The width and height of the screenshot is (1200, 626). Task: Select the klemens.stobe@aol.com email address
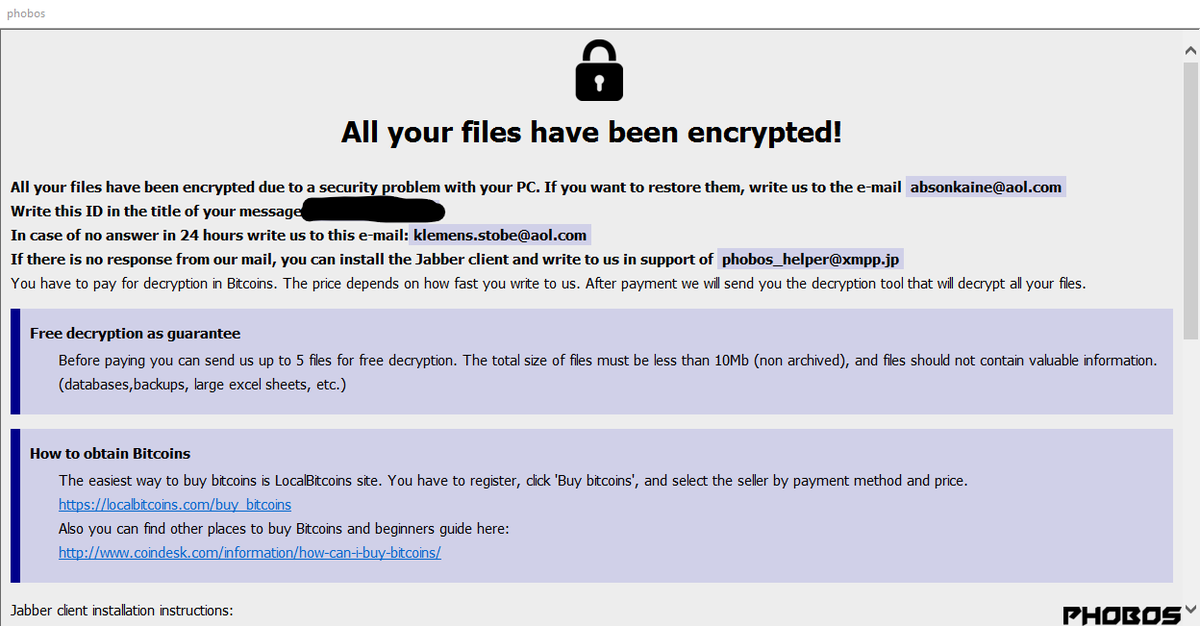click(500, 235)
